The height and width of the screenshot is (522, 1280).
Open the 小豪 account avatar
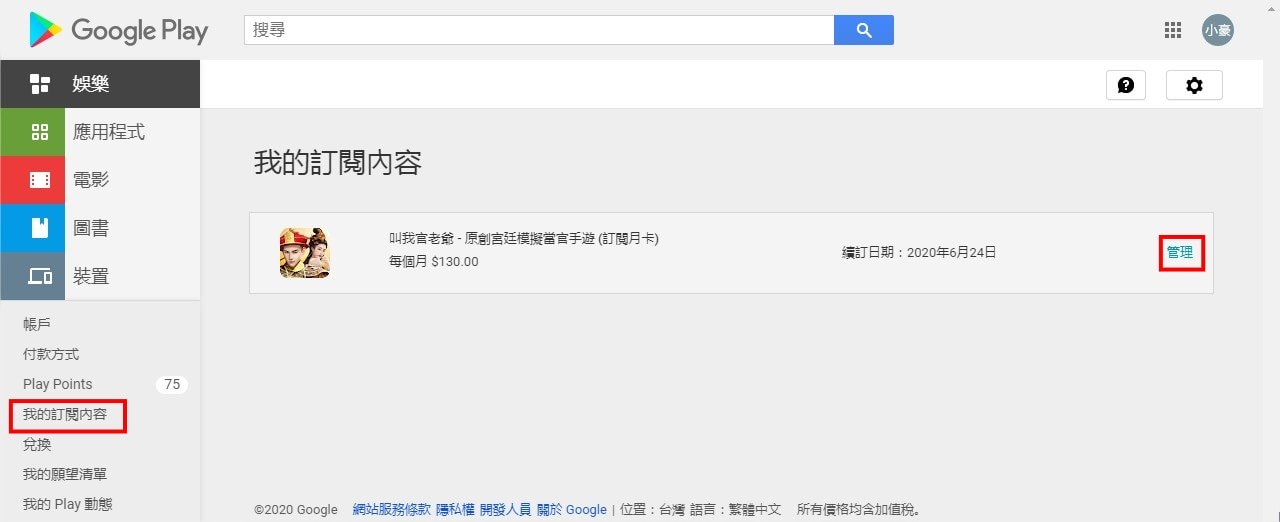click(x=1217, y=30)
